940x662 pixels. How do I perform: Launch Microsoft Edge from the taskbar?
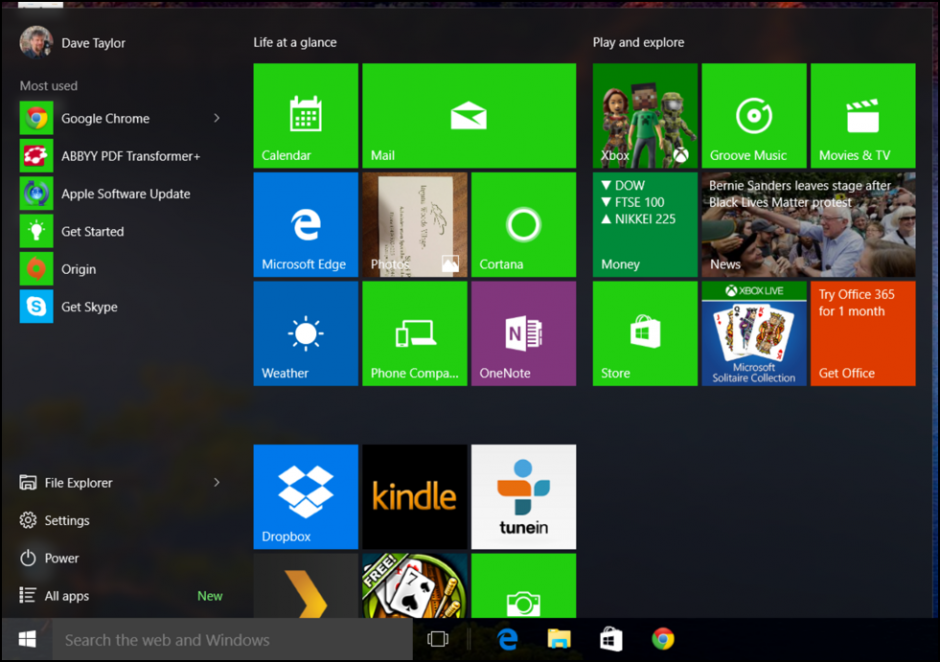click(x=507, y=639)
